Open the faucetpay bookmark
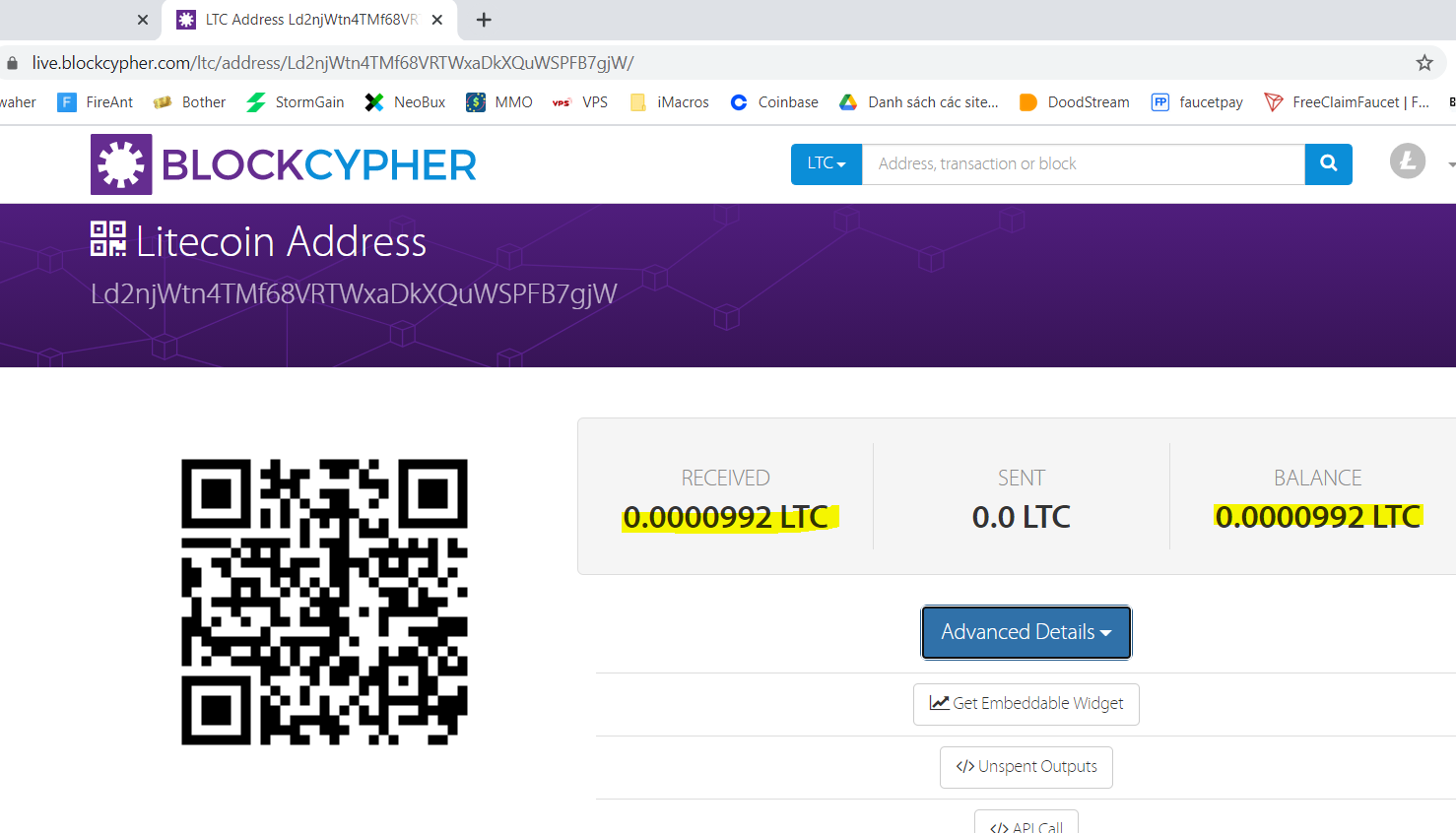Viewport: 1456px width, 833px height. [1197, 102]
